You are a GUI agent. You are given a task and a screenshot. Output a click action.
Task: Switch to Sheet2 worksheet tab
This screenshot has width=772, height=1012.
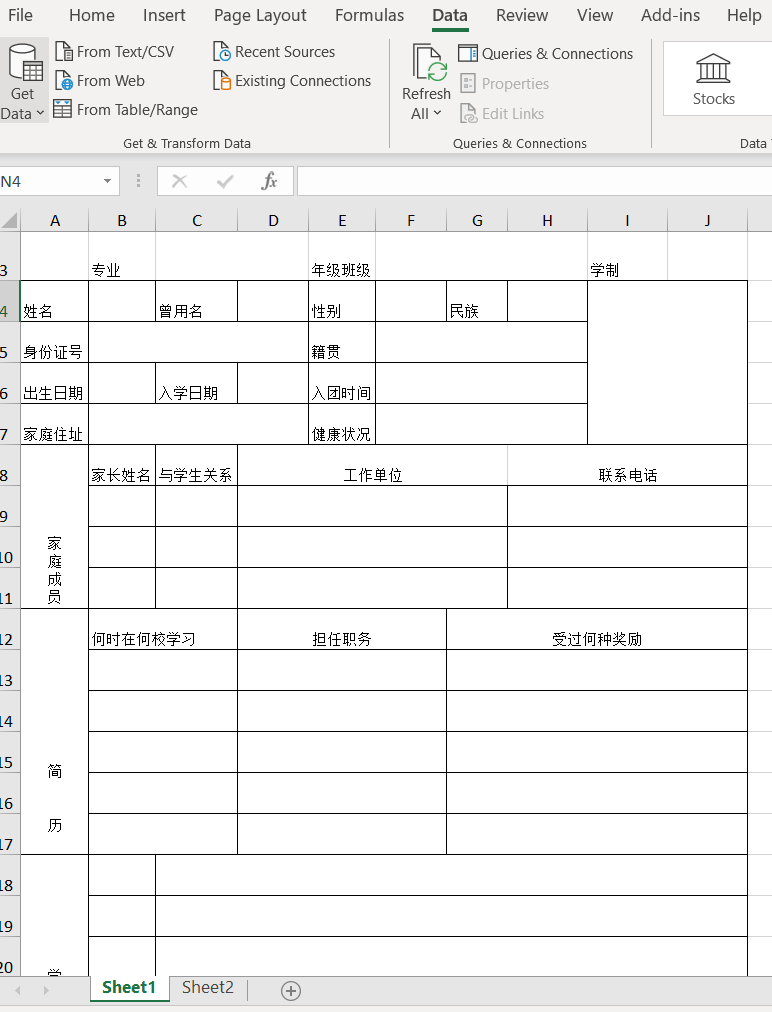pyautogui.click(x=208, y=988)
